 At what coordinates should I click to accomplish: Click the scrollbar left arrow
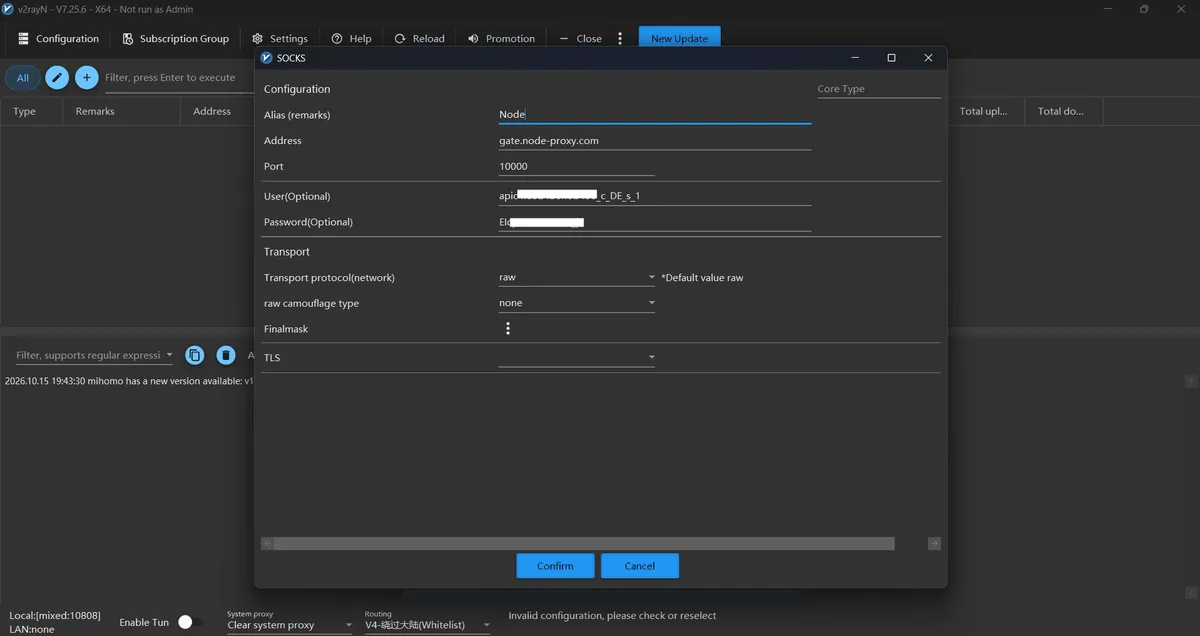tap(267, 544)
